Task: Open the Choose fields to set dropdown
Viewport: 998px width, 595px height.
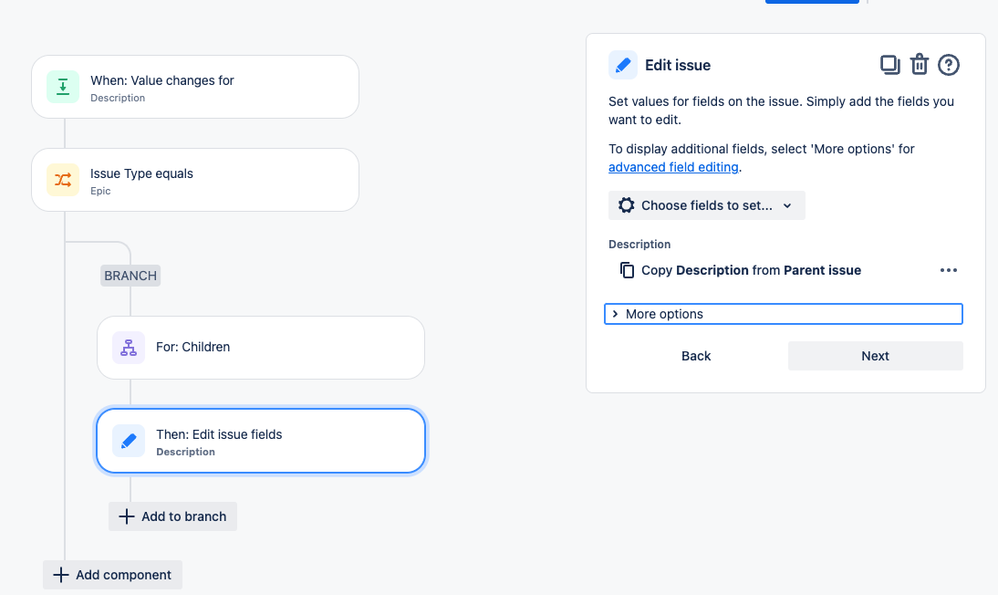Action: pos(706,206)
